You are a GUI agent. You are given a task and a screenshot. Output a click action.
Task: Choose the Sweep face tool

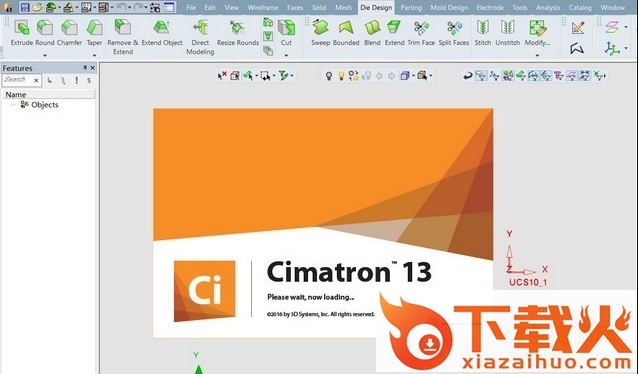[x=320, y=33]
